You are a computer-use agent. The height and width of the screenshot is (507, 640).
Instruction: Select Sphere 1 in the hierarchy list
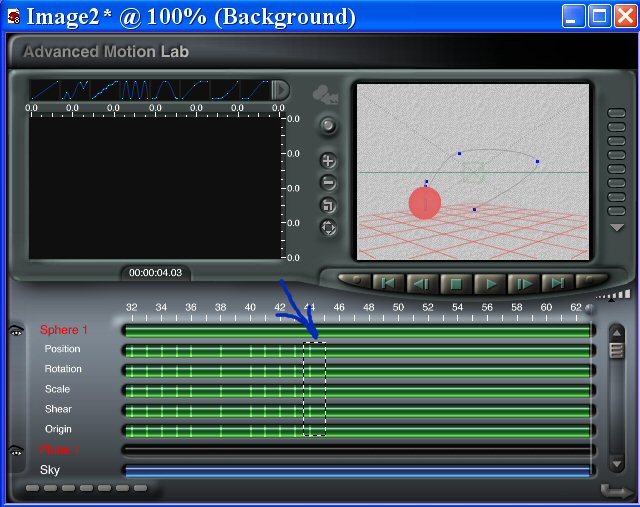pyautogui.click(x=64, y=330)
